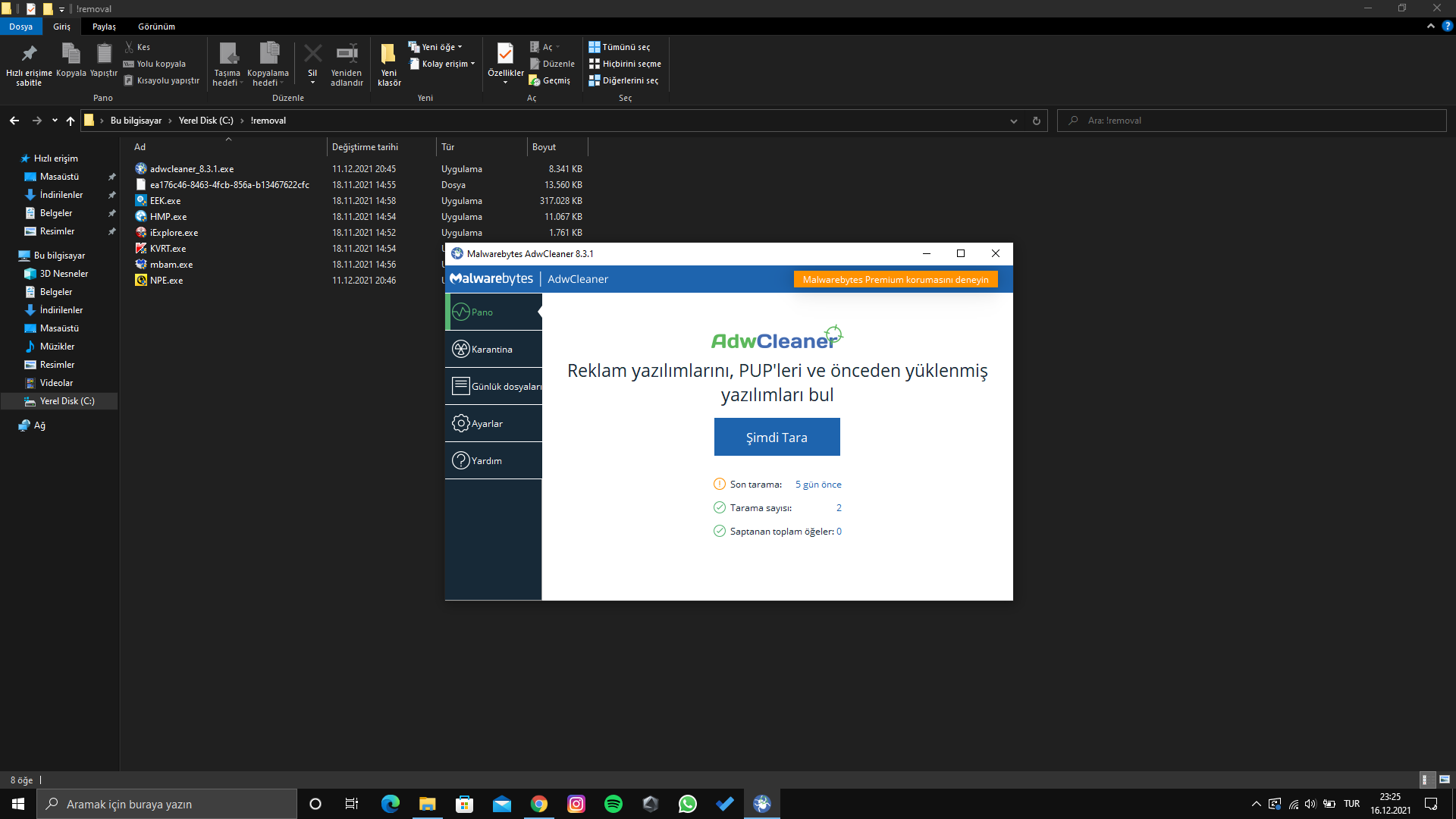This screenshot has height=819, width=1456.
Task: Switch to large icons view toggle
Action: [1445, 780]
